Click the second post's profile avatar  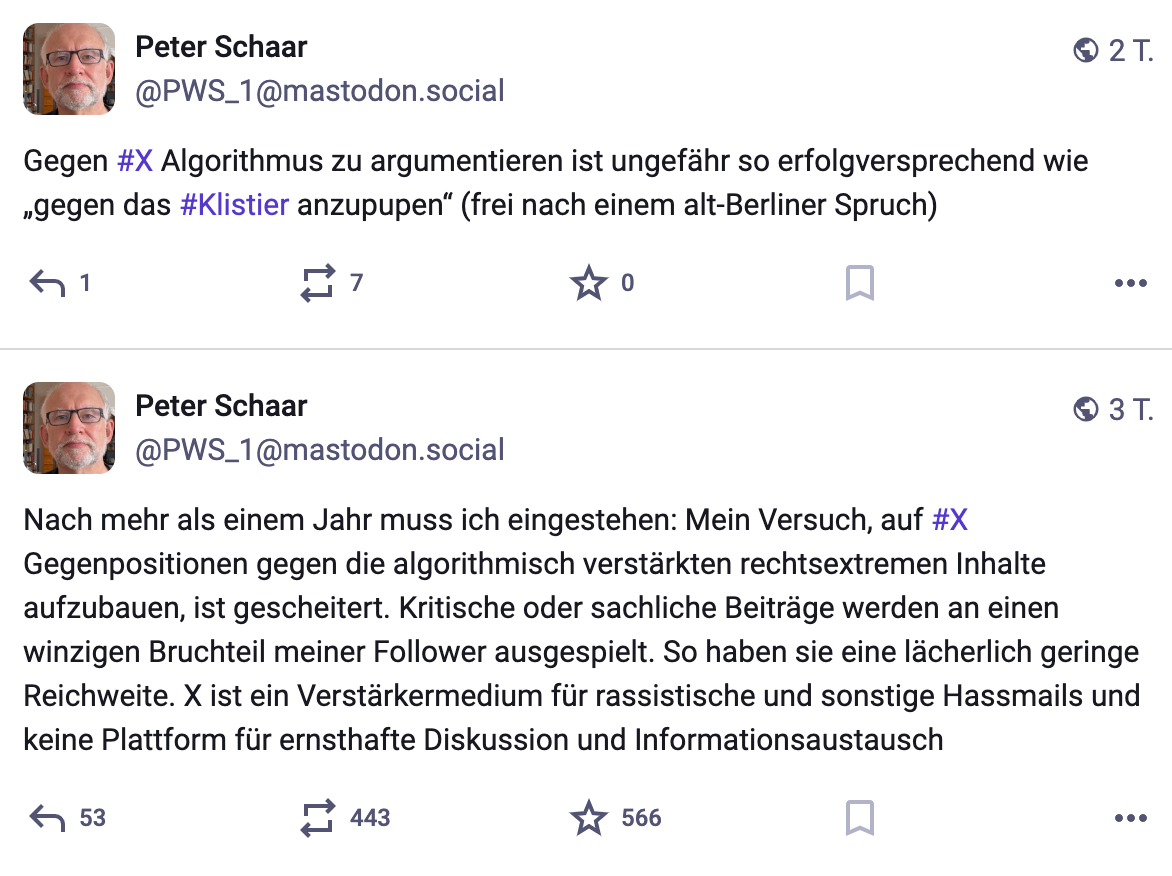pos(70,428)
